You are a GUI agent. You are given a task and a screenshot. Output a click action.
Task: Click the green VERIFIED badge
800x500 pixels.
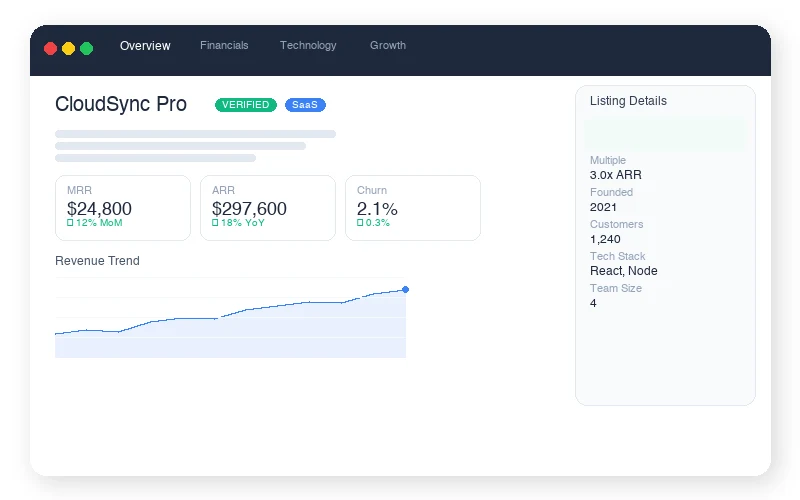point(245,105)
